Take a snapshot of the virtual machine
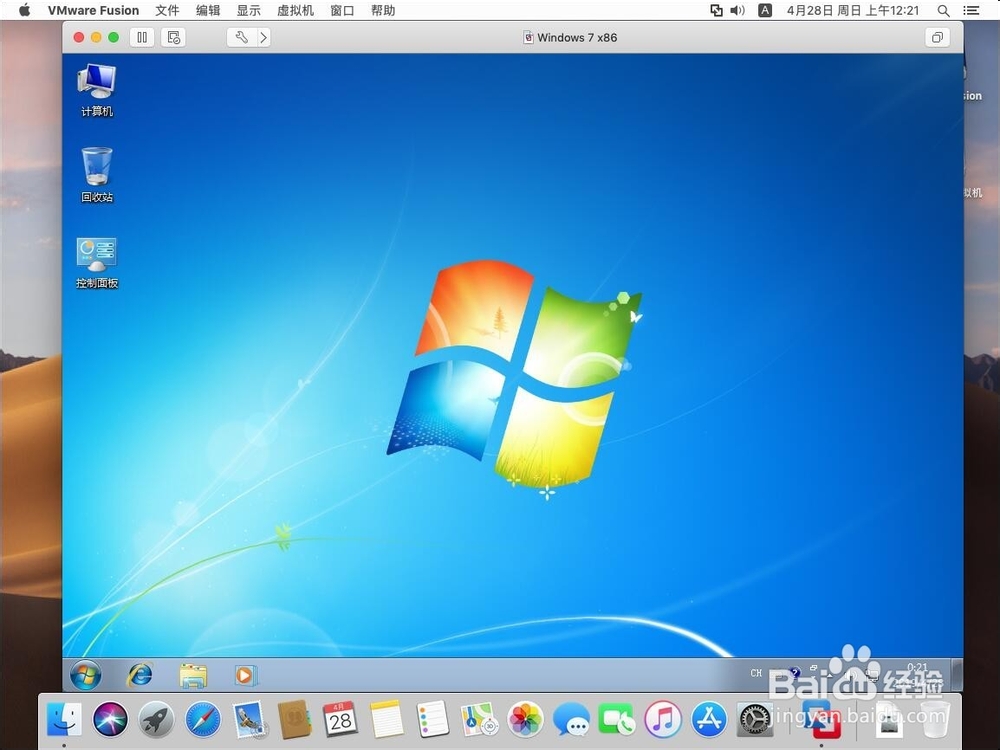Viewport: 1000px width, 750px height. 172,37
